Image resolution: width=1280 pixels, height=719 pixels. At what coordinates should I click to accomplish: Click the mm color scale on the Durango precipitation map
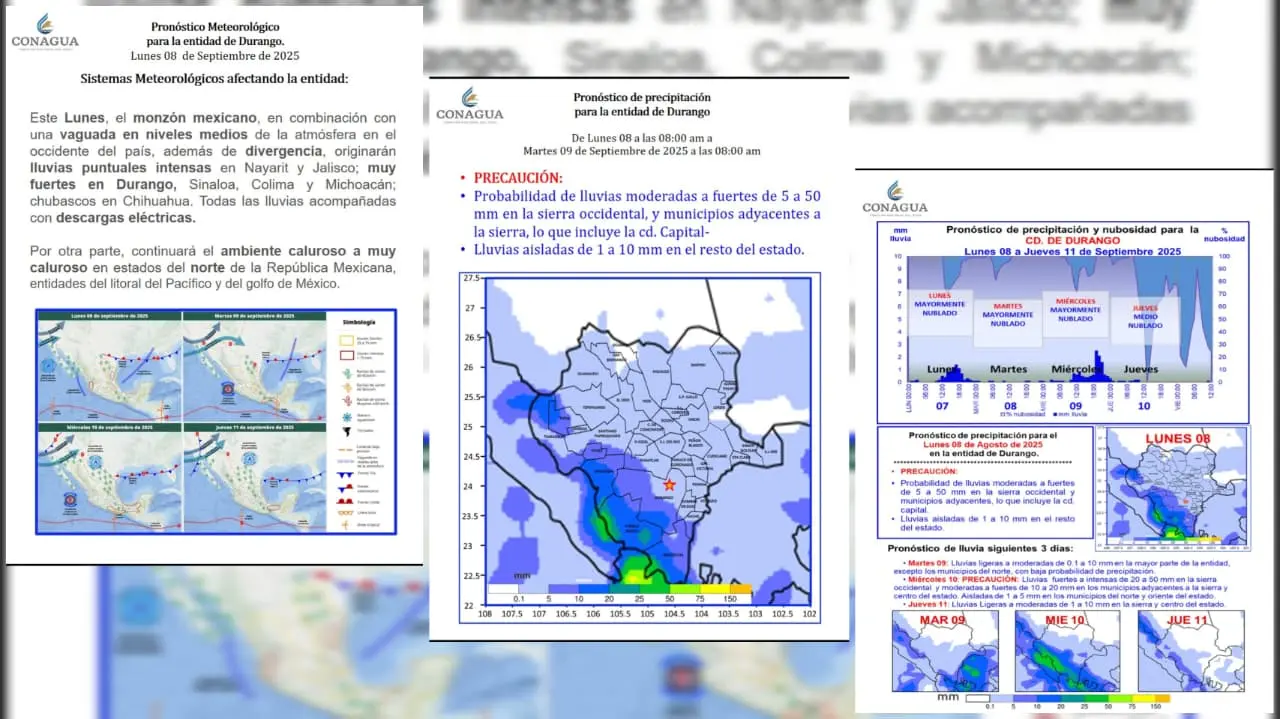coord(619,593)
